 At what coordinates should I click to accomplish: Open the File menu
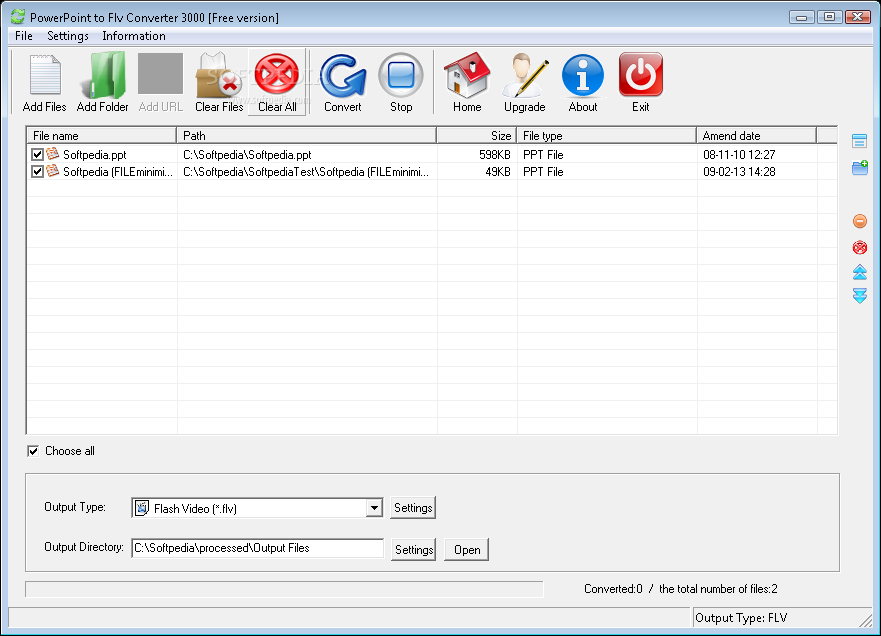24,36
